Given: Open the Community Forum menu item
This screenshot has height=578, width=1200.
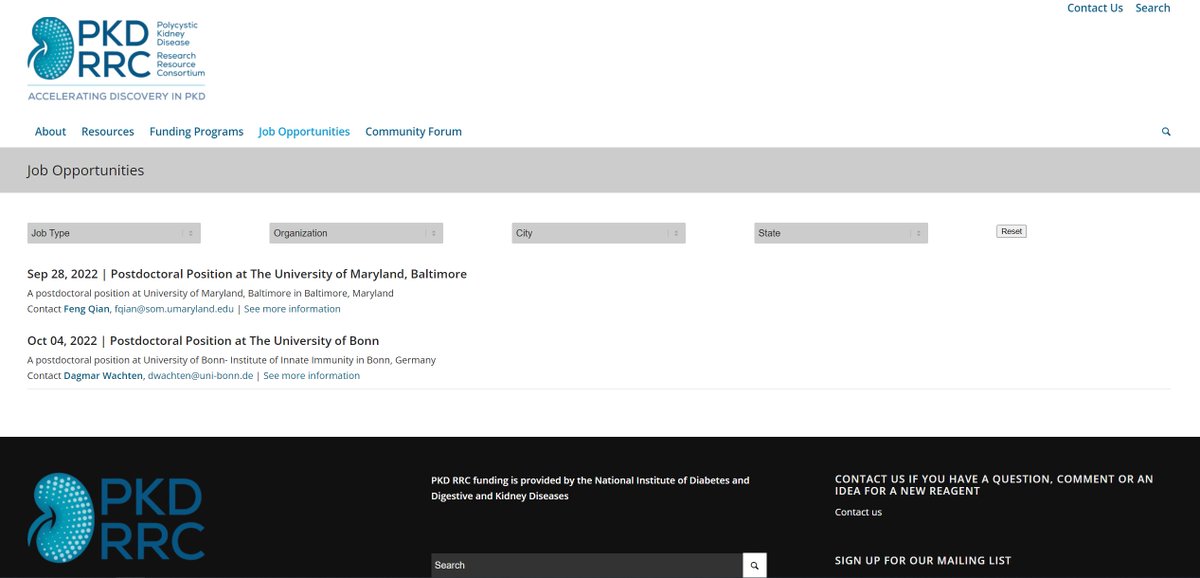Looking at the screenshot, I should (x=413, y=131).
